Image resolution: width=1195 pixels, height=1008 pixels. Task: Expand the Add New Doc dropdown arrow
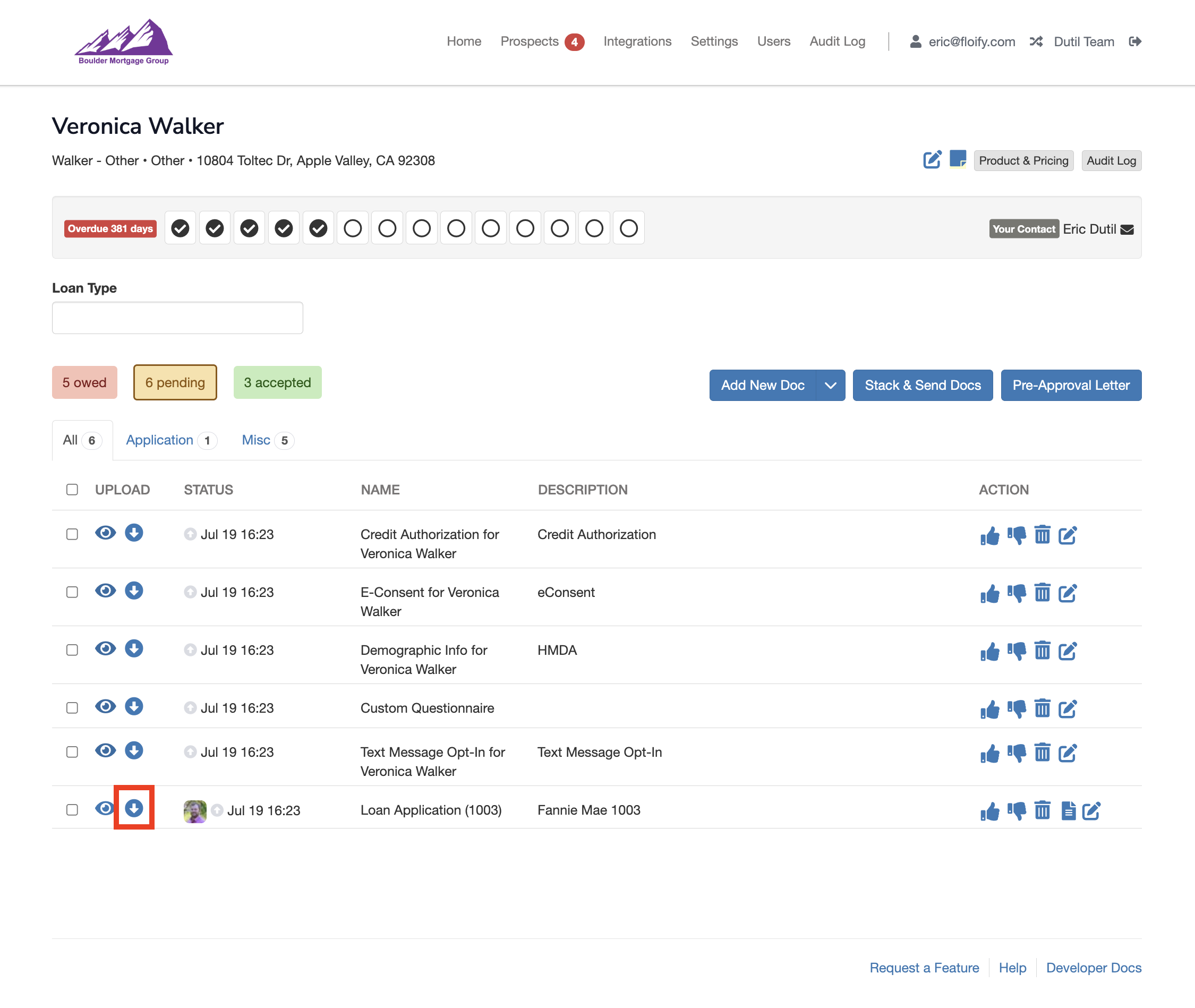[x=830, y=385]
